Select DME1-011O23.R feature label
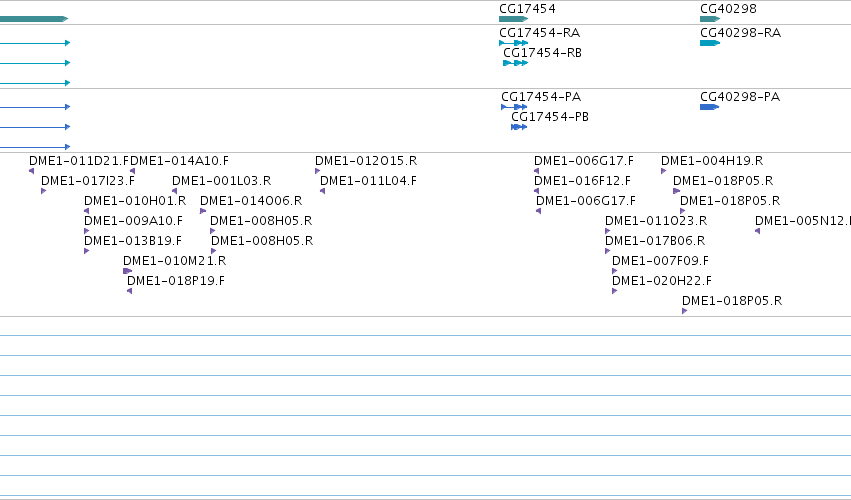Image resolution: width=851 pixels, height=500 pixels. 656,221
